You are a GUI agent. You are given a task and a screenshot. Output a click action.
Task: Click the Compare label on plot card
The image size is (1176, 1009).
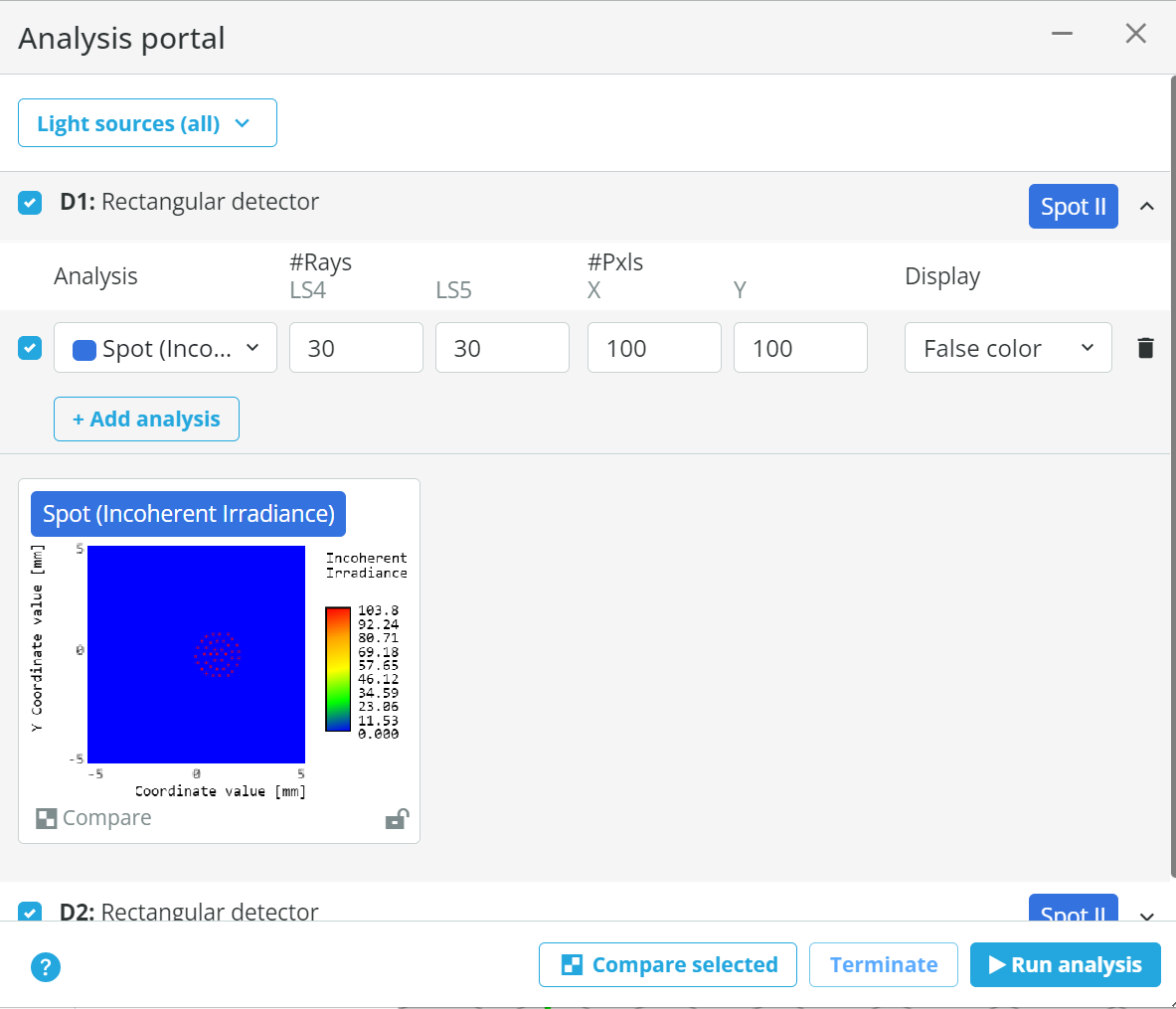click(x=107, y=818)
